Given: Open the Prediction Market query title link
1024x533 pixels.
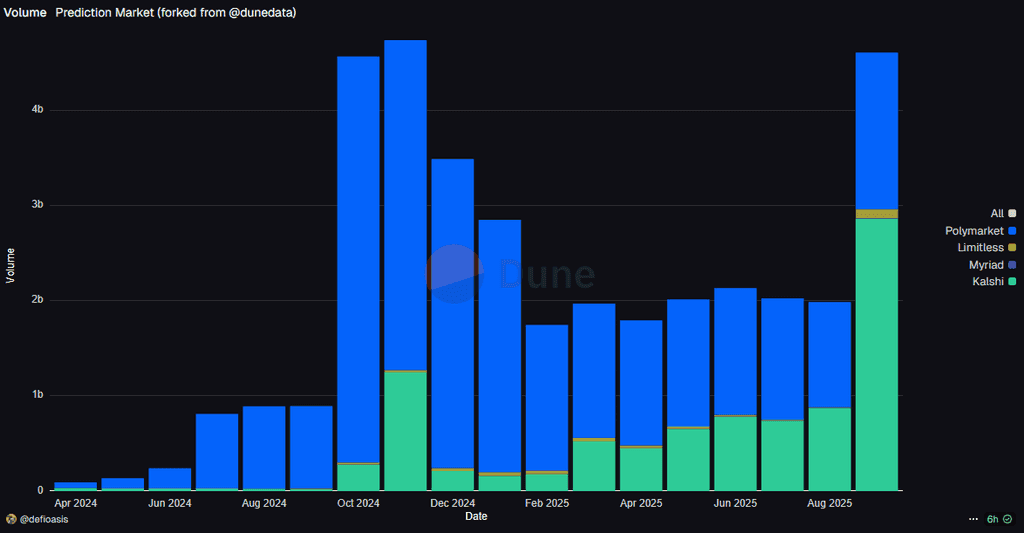Looking at the screenshot, I should click(176, 12).
